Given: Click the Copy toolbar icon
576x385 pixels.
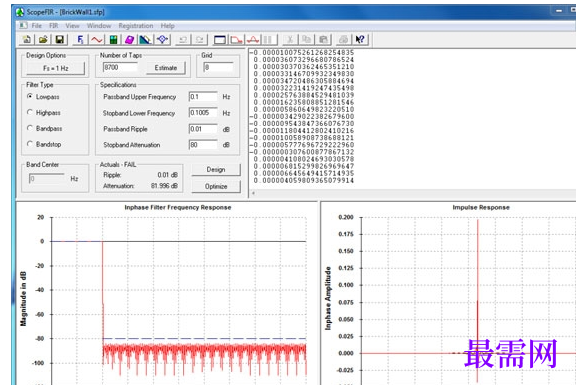Looking at the screenshot, I should pyautogui.click(x=306, y=39).
